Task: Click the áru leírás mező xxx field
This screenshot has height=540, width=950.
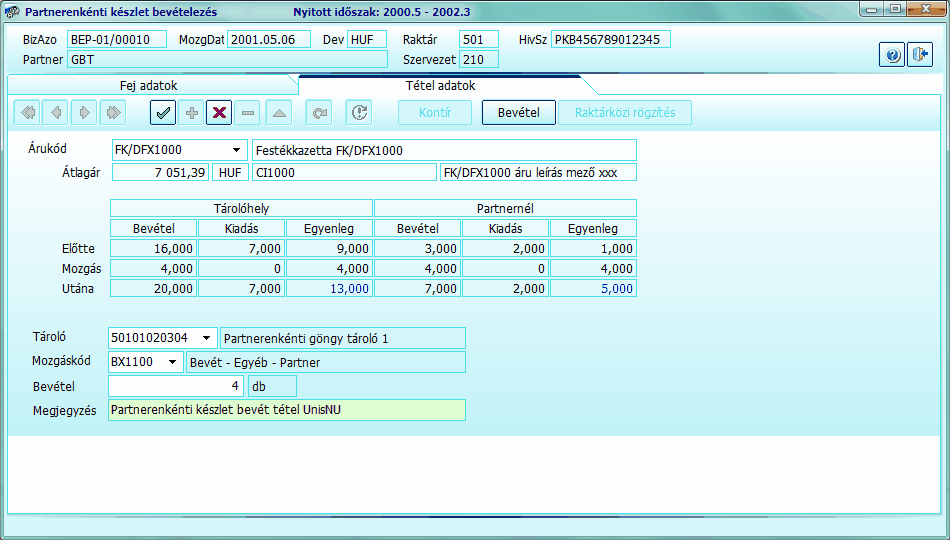Action: point(539,173)
